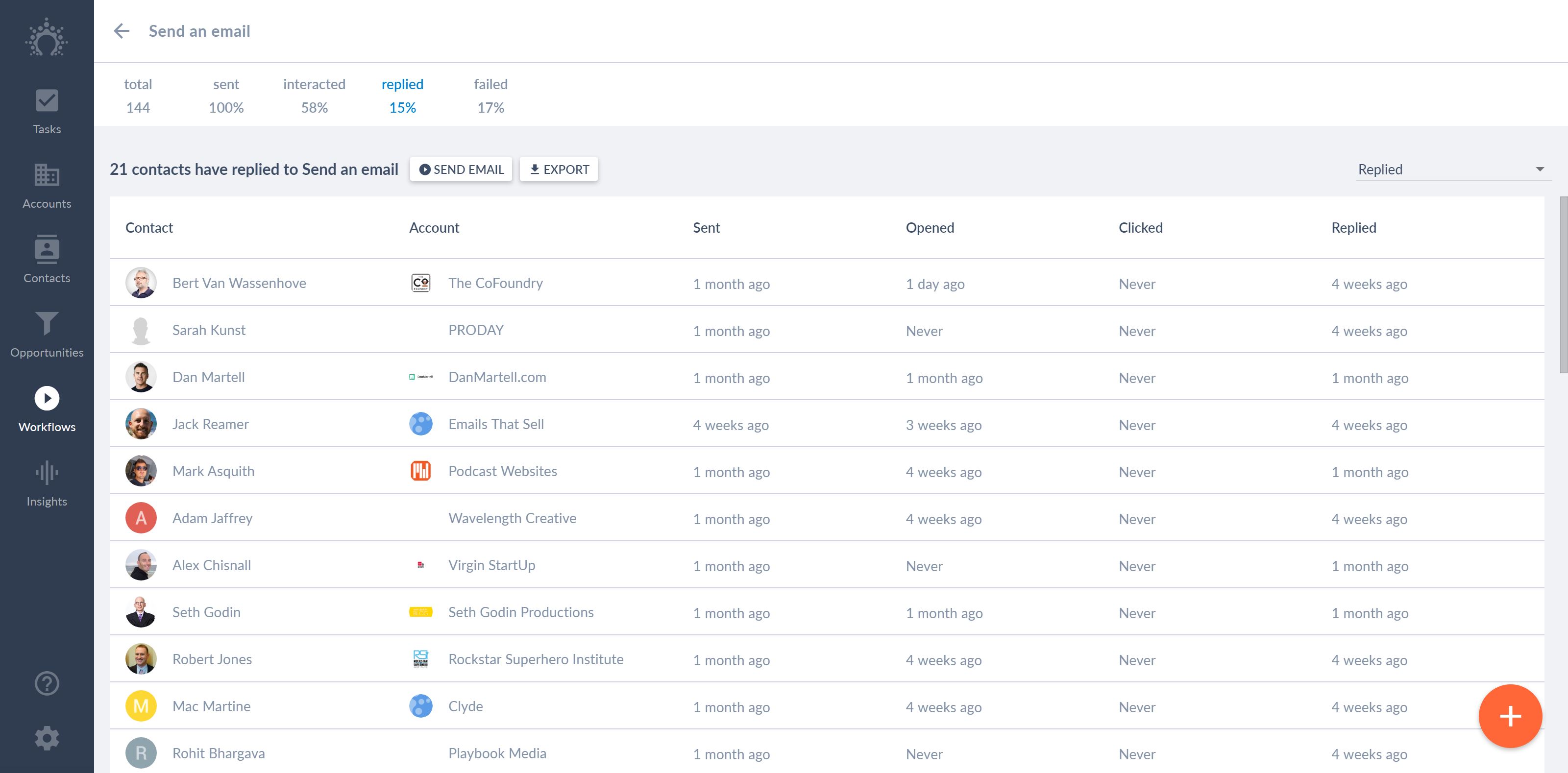Screen dimensions: 1568x773
Task: Click the help question mark icon
Action: click(x=47, y=683)
